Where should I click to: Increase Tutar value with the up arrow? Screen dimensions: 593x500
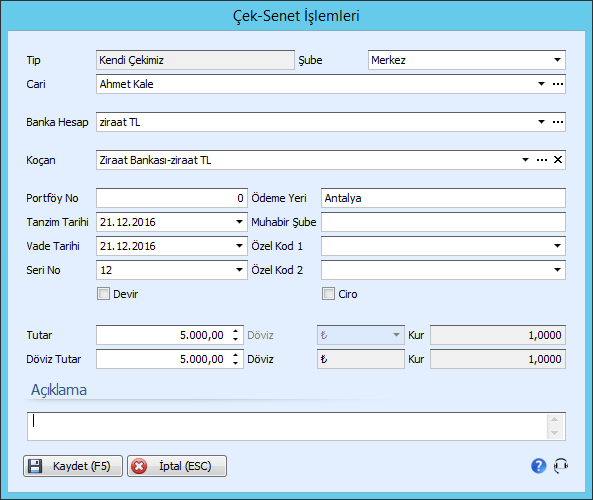pos(236,331)
